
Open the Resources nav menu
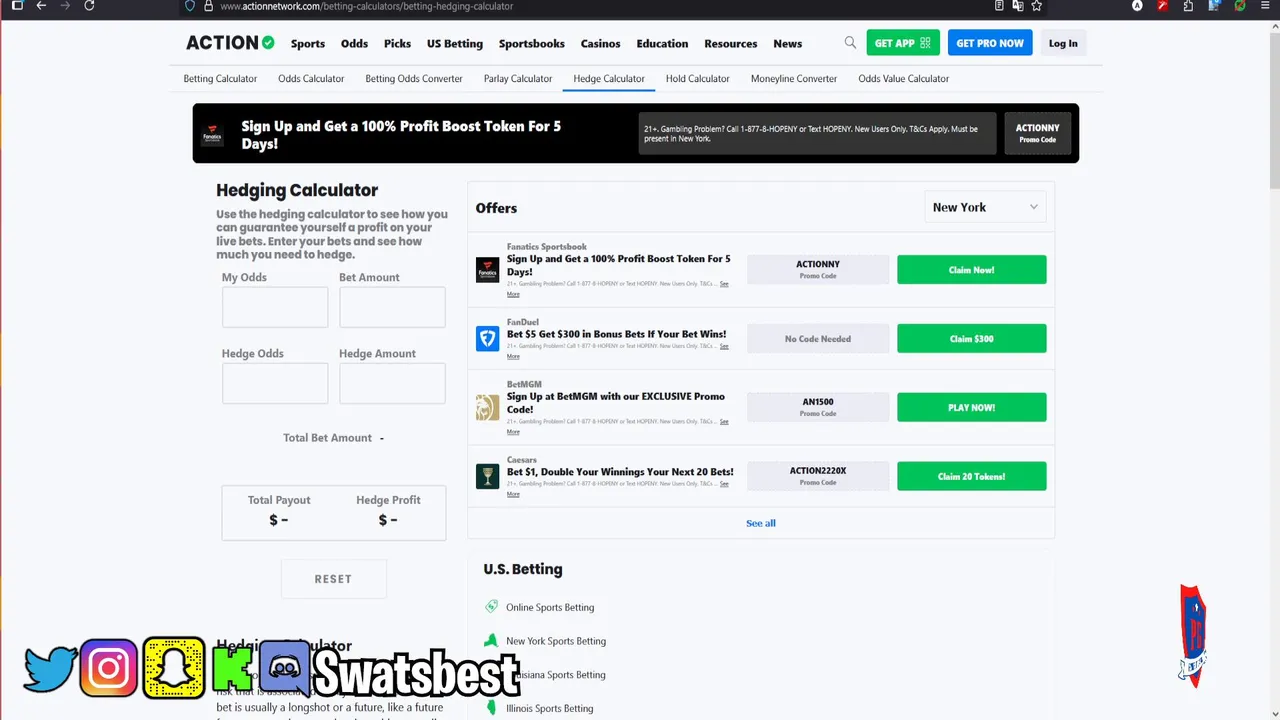pyautogui.click(x=731, y=44)
